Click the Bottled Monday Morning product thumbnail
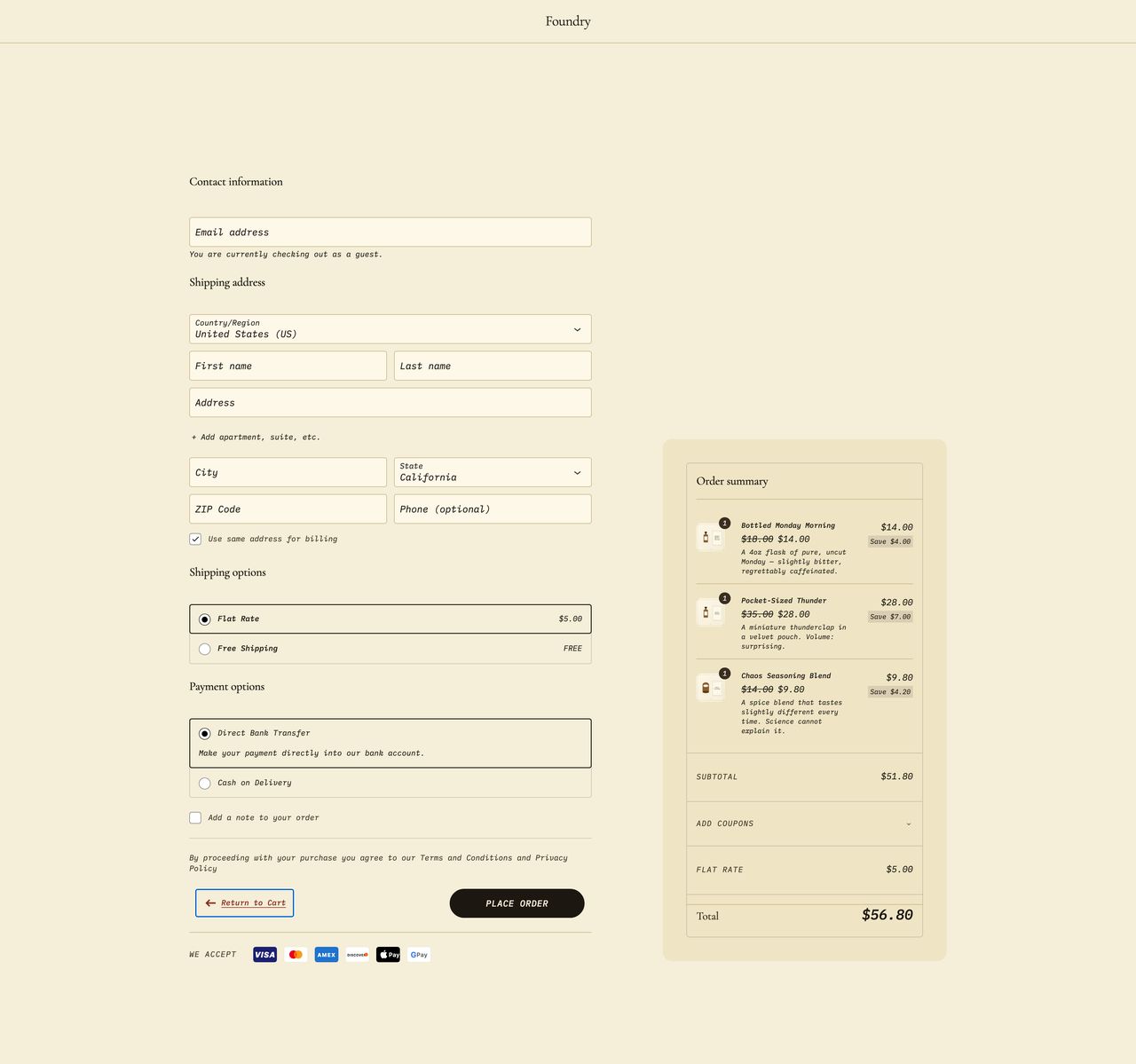 tap(710, 537)
